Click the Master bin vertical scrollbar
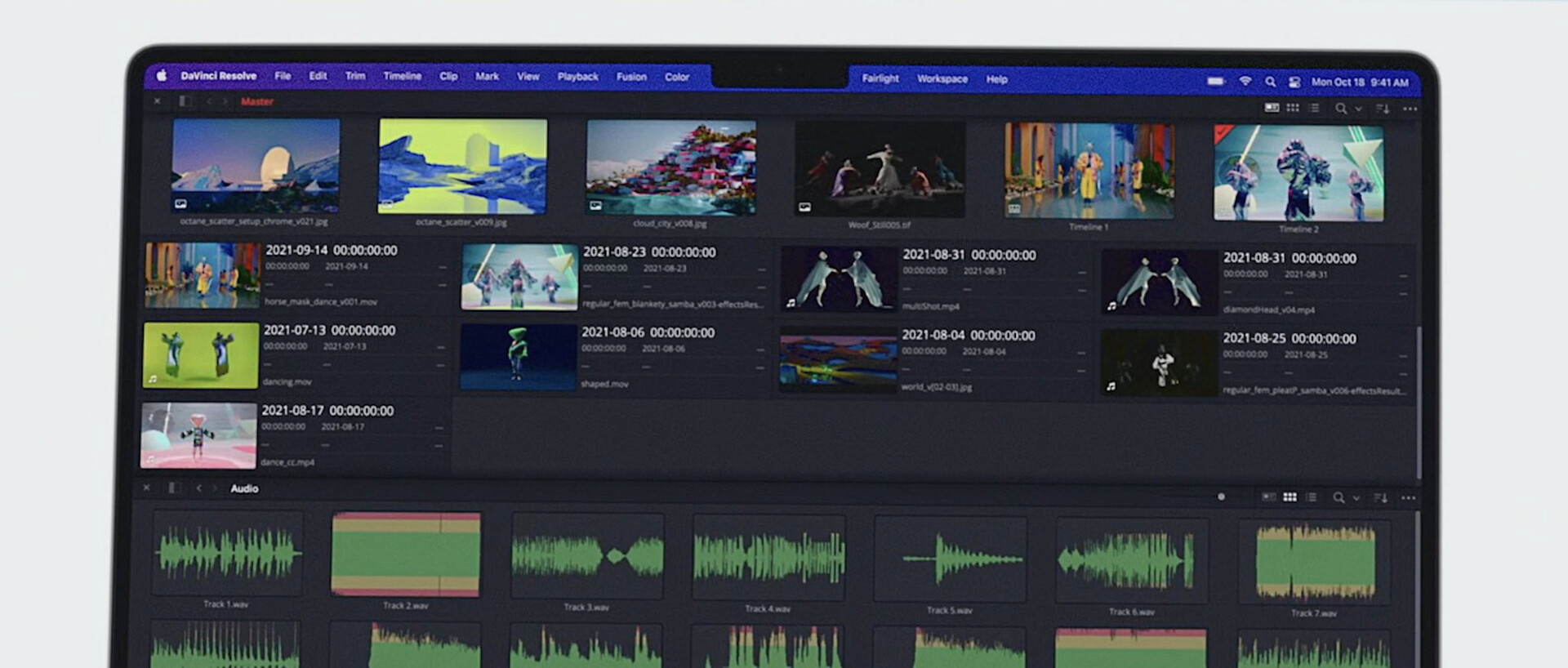This screenshot has height=668, width=1568. tap(1419, 403)
